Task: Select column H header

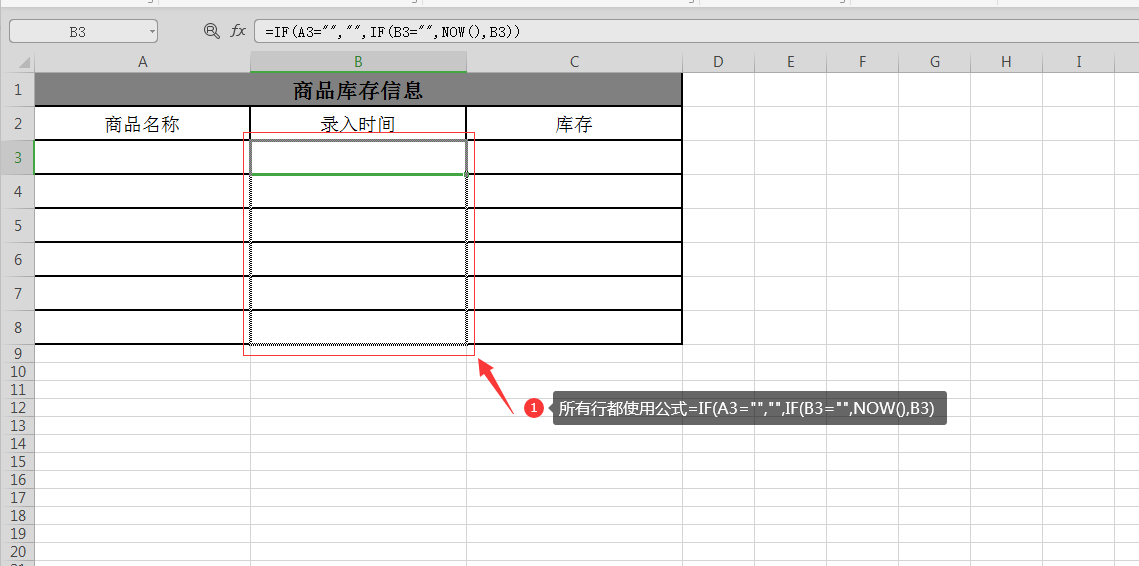Action: coord(1006,62)
